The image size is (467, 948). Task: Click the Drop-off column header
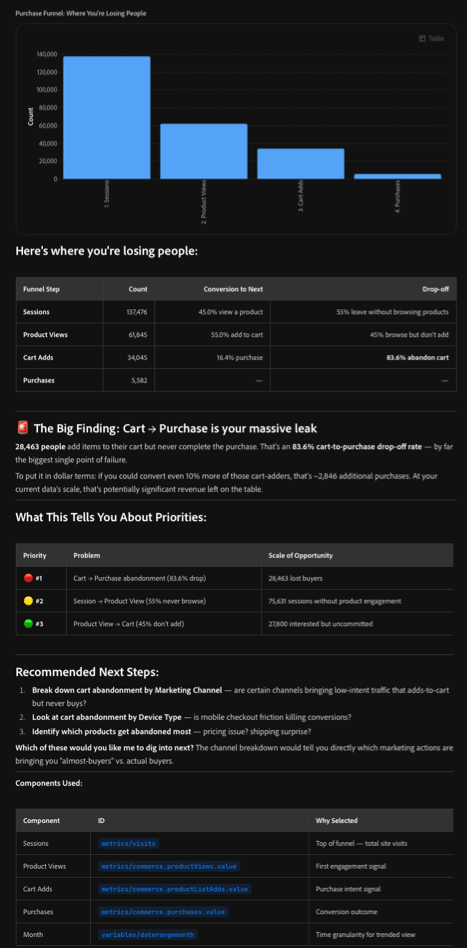pos(435,289)
